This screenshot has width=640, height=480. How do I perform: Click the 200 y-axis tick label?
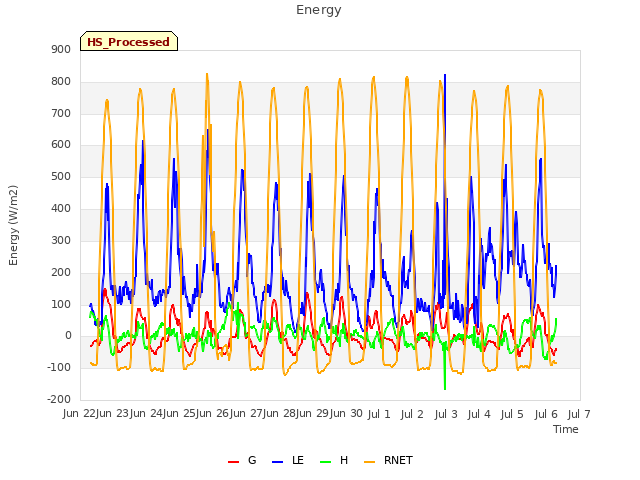[61, 272]
